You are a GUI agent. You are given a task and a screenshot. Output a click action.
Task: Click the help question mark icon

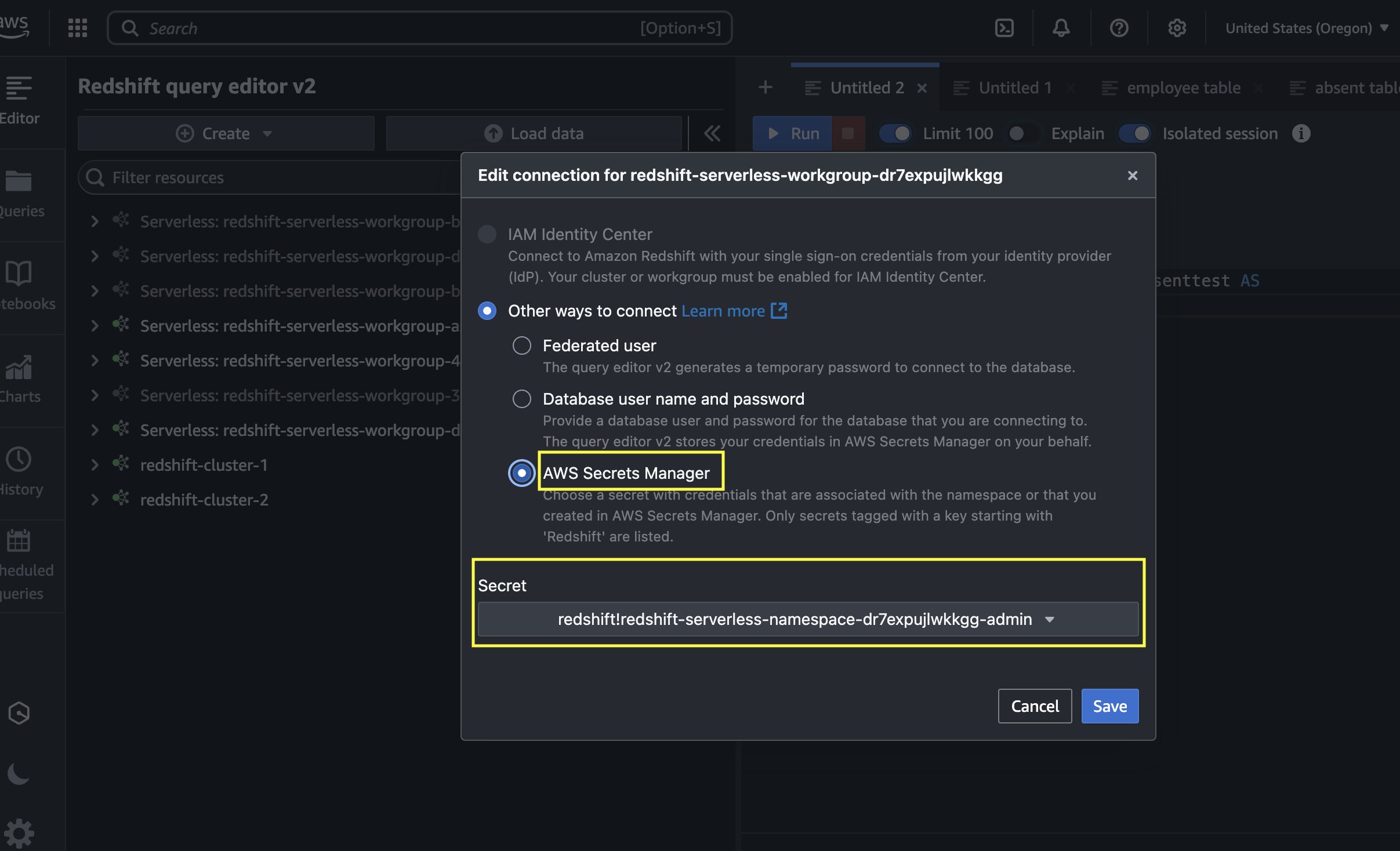click(1119, 28)
